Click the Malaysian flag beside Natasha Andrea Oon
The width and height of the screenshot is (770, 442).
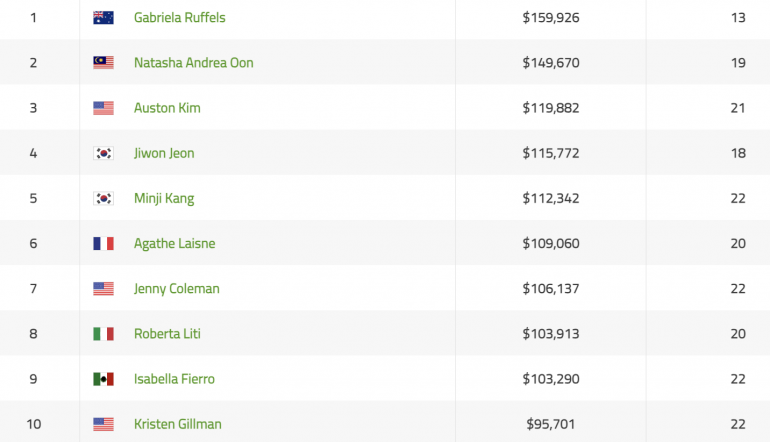(x=103, y=63)
